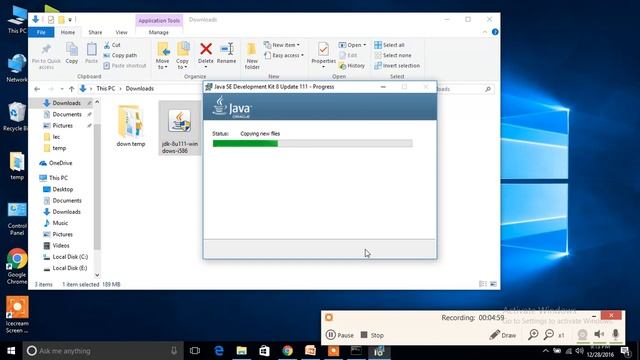Pause the Icecream screen recording
The width and height of the screenshot is (640, 360).
click(340, 335)
